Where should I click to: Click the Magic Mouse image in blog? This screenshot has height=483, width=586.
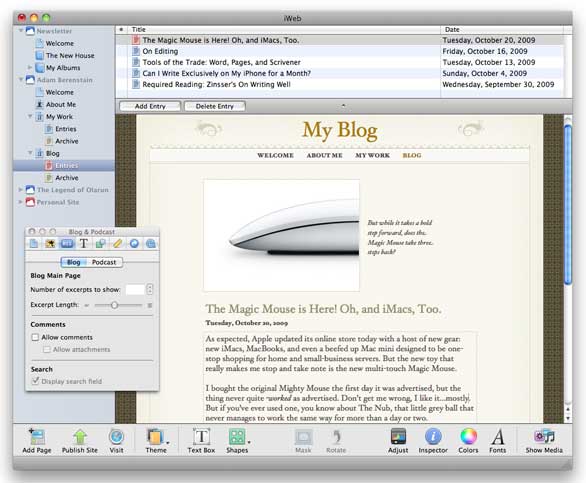[x=281, y=235]
